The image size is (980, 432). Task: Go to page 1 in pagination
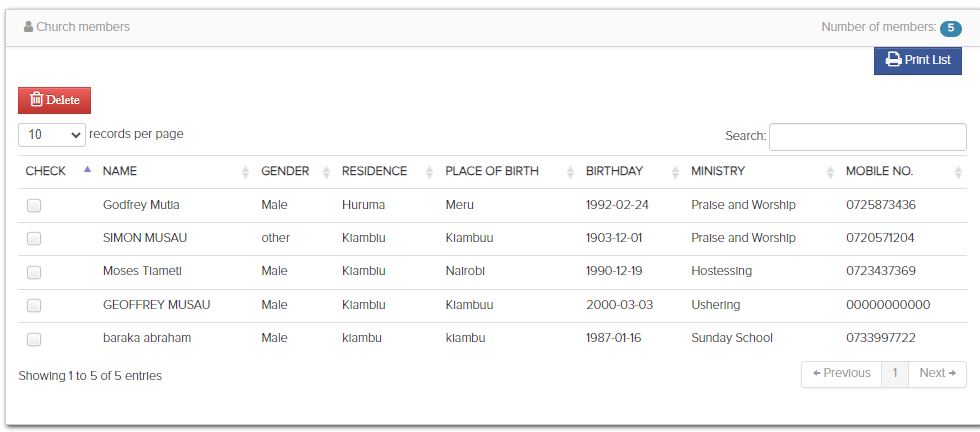(895, 374)
